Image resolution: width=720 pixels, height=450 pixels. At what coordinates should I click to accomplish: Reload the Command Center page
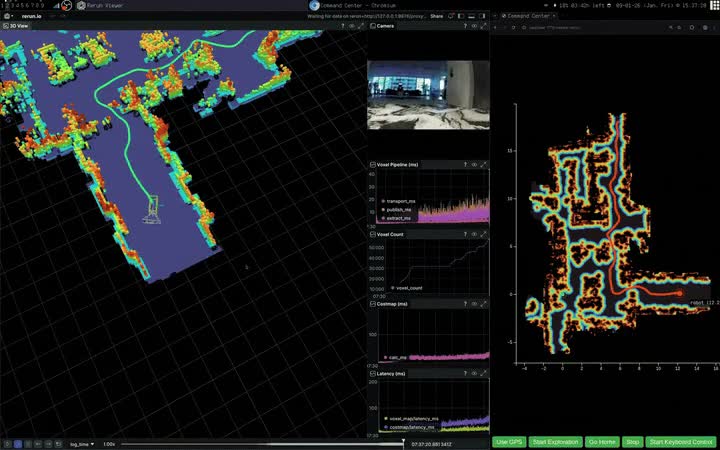513,28
